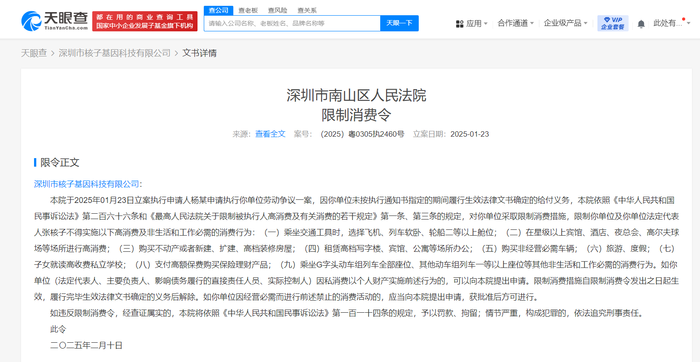The image size is (700, 362).
Task: Click 深圳市核子基因科技有限公司 breadcrumb link
Action: pos(115,53)
